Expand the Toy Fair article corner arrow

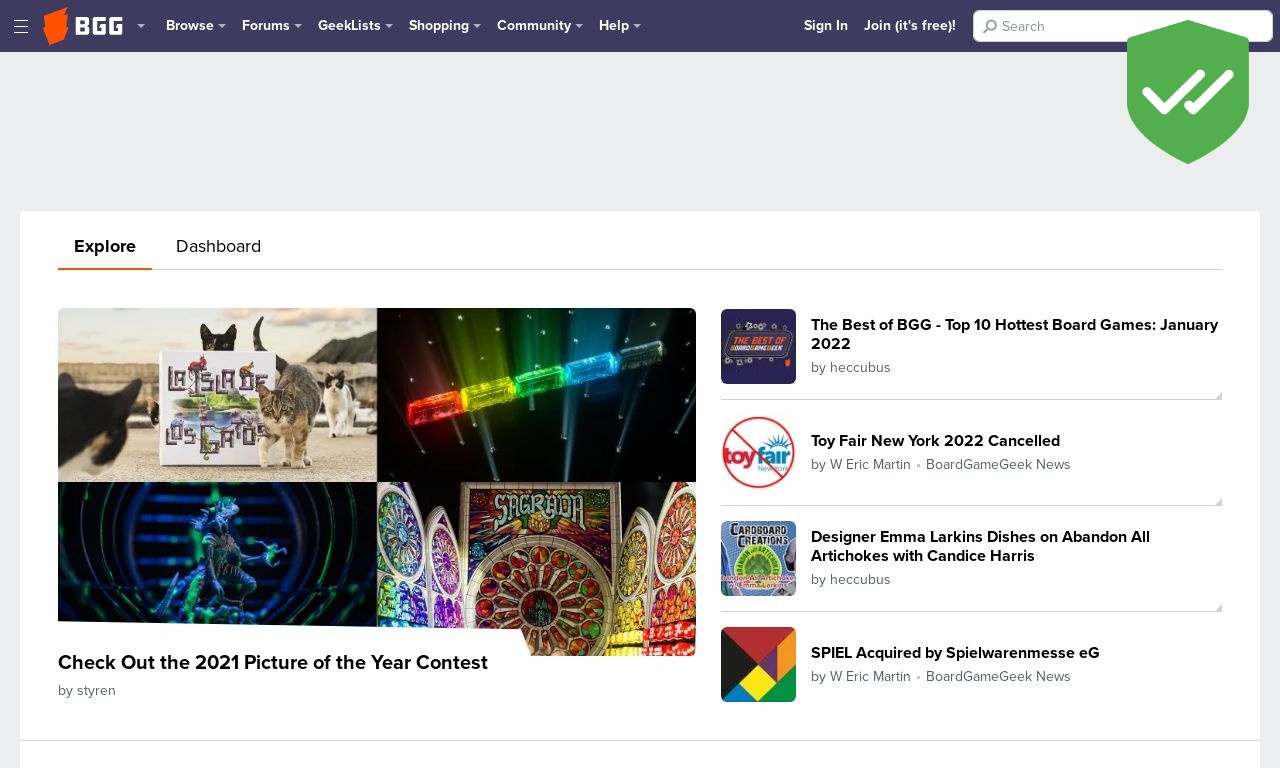1218,502
